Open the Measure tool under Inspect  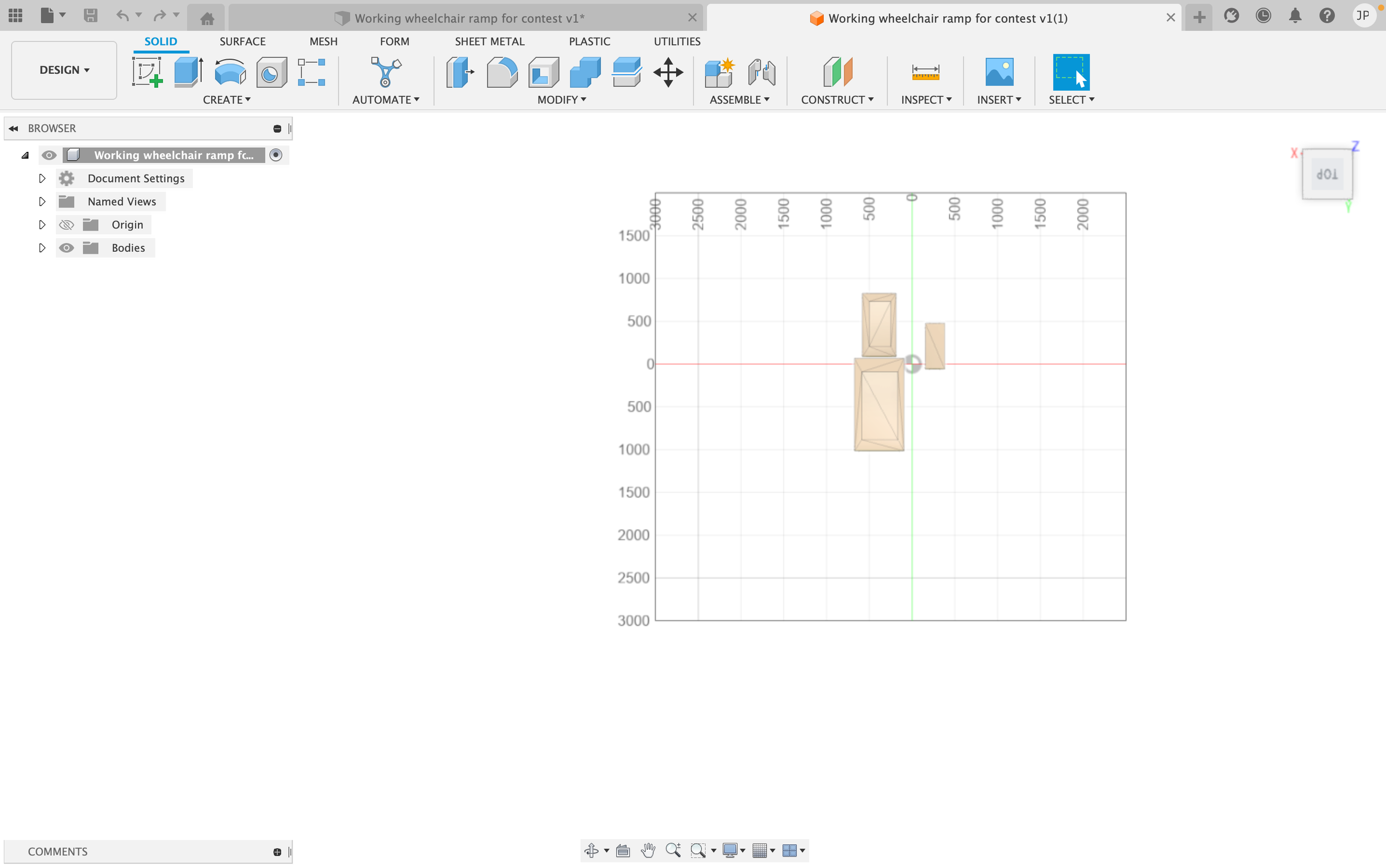click(925, 72)
